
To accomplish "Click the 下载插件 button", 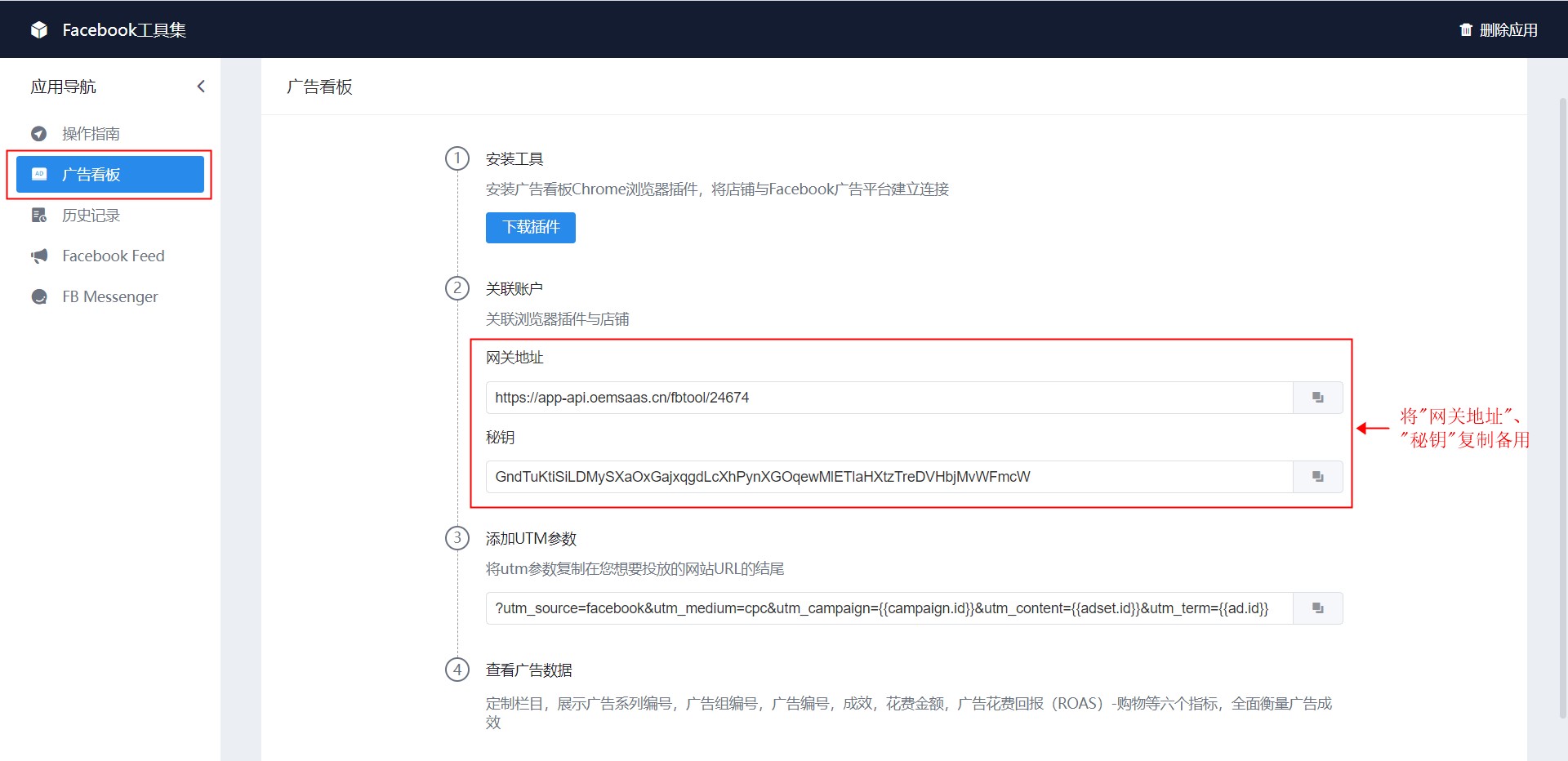I will (x=531, y=228).
